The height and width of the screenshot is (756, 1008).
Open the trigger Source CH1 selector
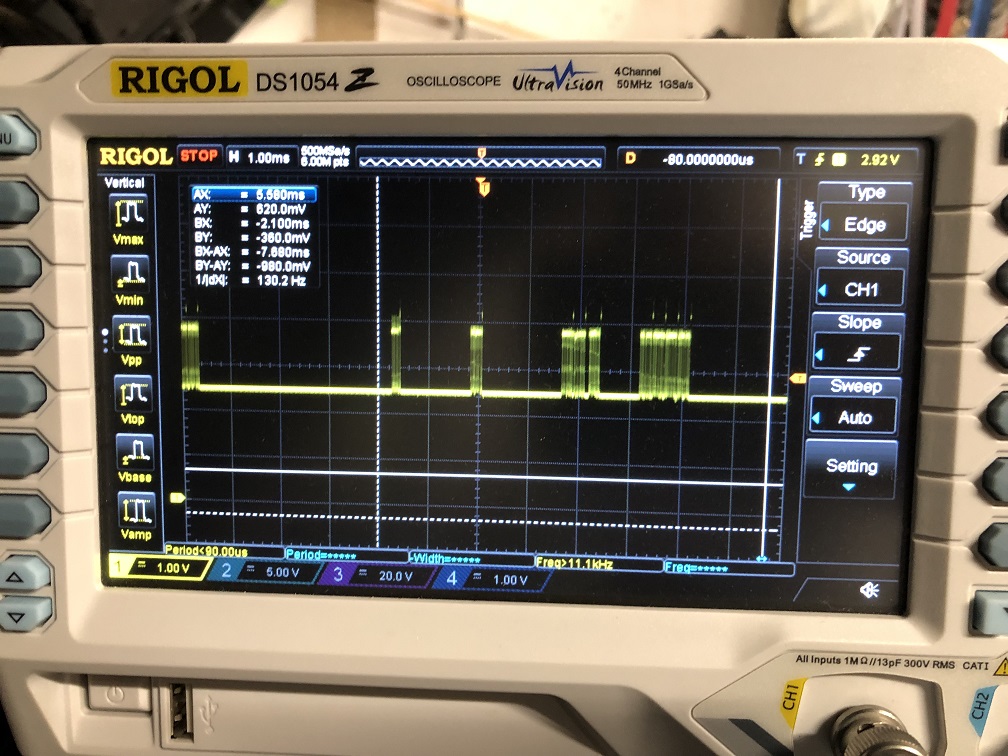[861, 277]
